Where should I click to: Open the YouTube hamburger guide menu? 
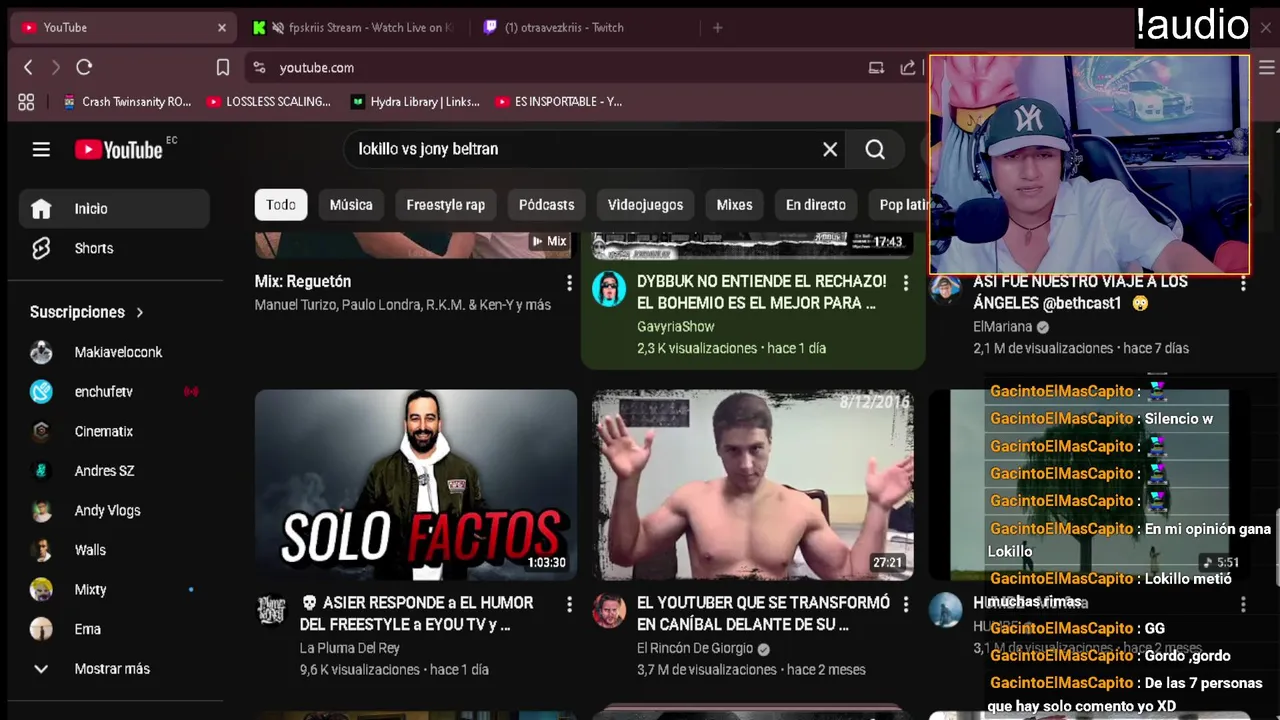41,149
